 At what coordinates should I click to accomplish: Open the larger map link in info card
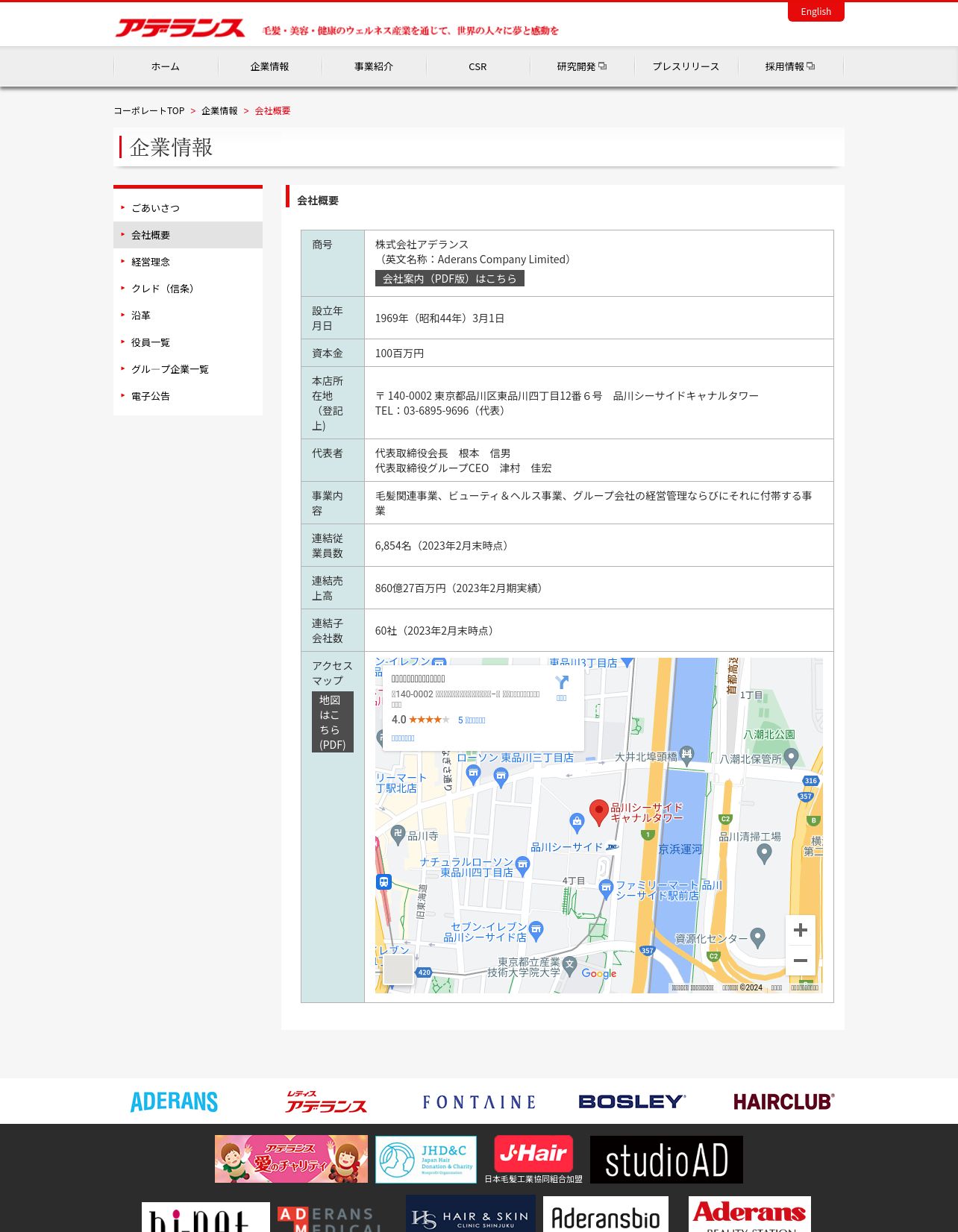403,738
